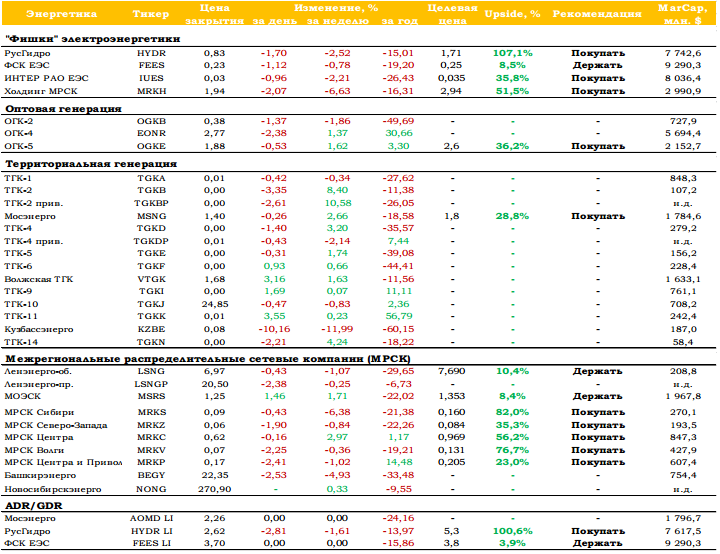This screenshot has height=554, width=720.
Task: Select the 'РусГидро' row with ticker HYDR
Action: (359, 53)
